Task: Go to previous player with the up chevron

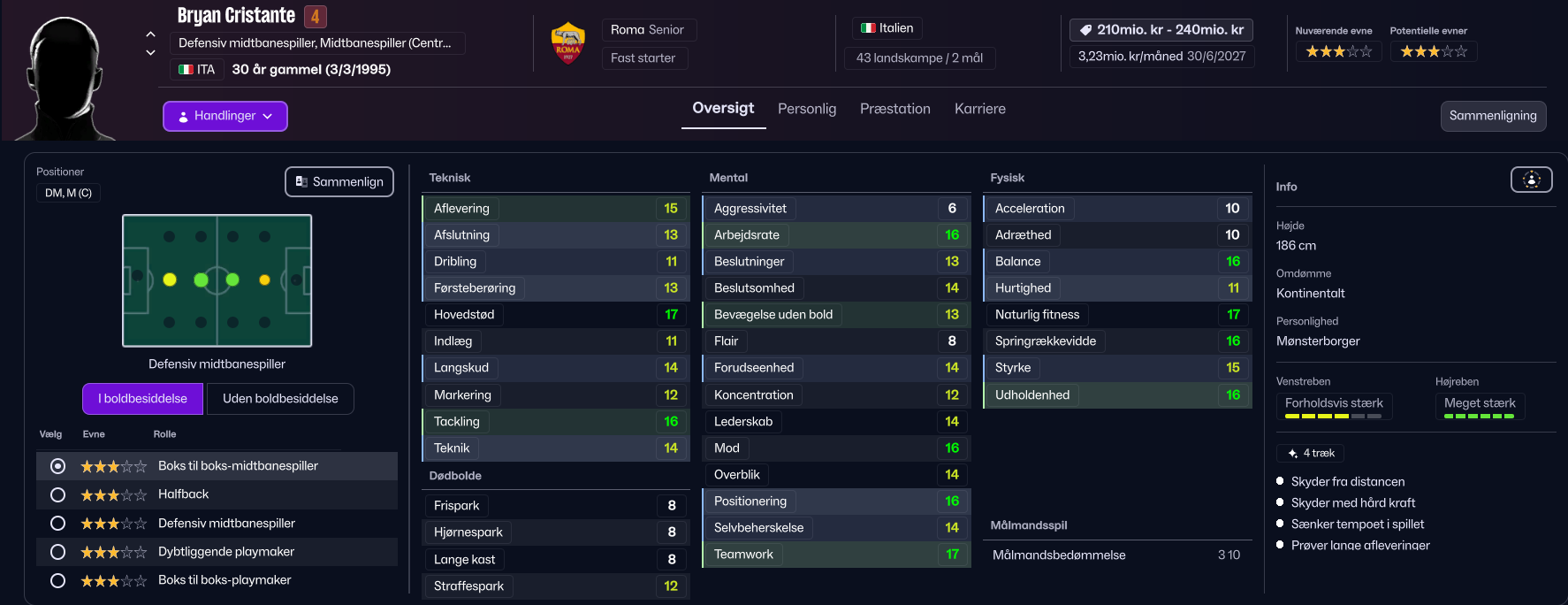Action: click(150, 34)
